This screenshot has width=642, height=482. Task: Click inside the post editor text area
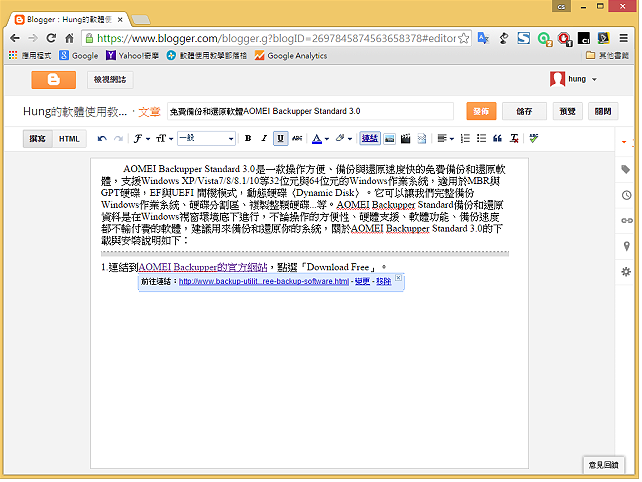[310, 313]
